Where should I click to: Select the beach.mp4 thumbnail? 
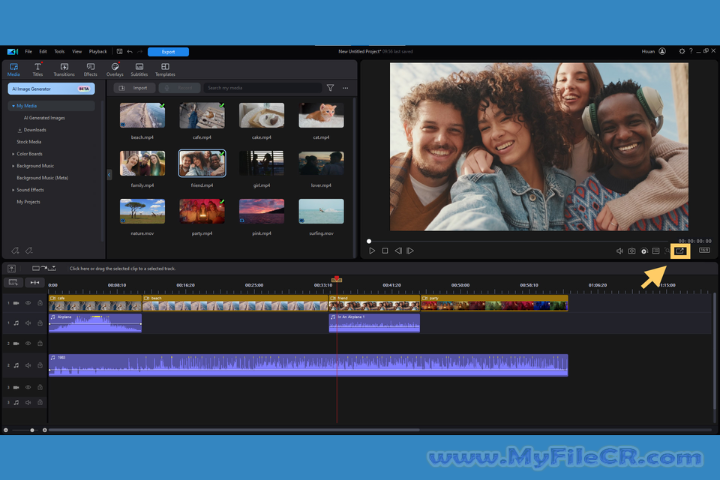pyautogui.click(x=142, y=115)
